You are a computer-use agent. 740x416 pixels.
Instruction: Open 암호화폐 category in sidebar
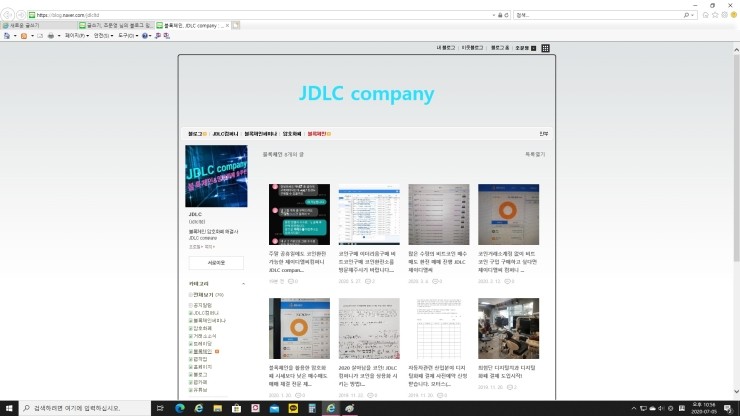(202, 328)
